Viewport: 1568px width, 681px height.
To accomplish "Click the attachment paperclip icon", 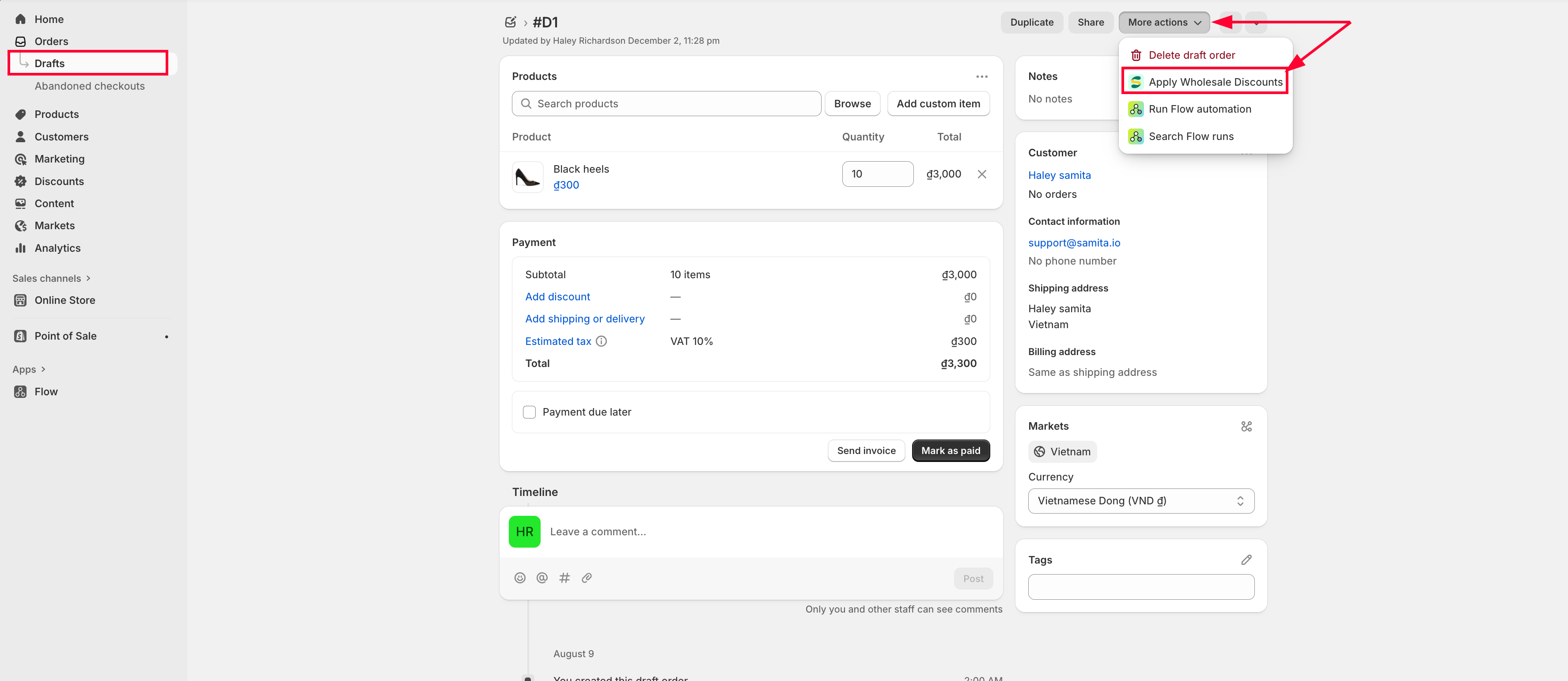I will point(586,578).
